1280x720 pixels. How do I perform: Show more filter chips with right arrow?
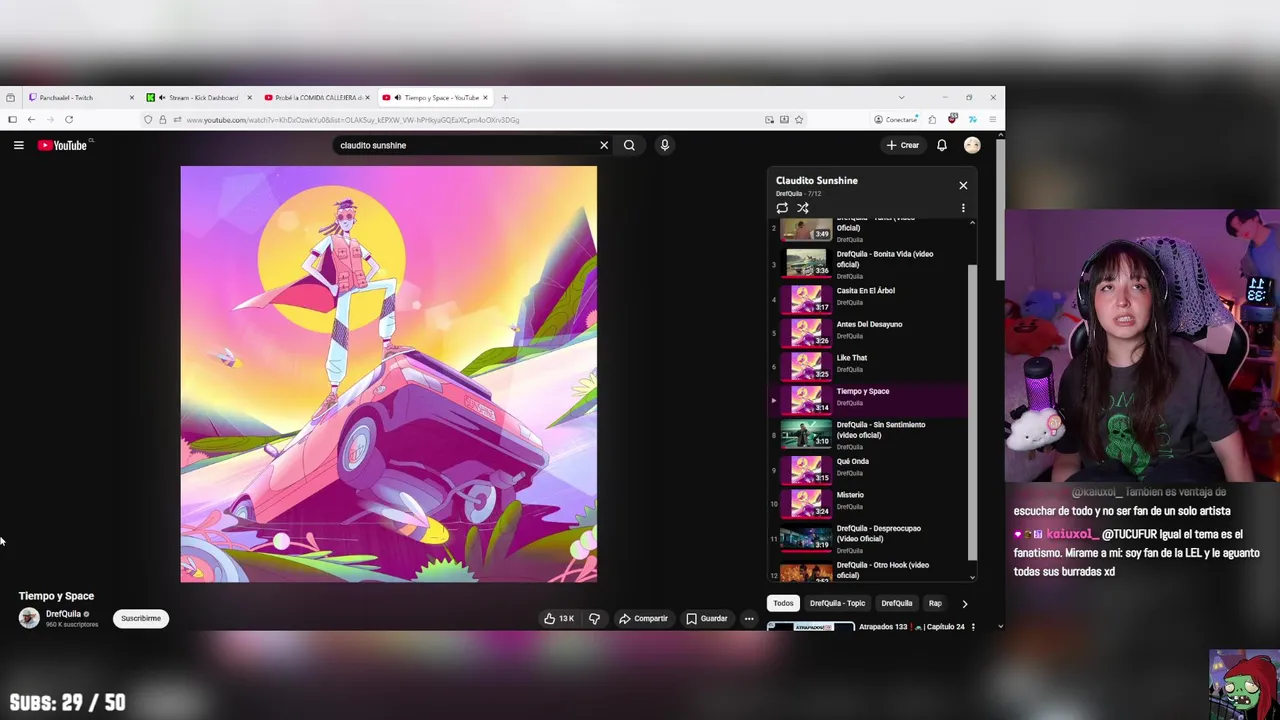(964, 603)
